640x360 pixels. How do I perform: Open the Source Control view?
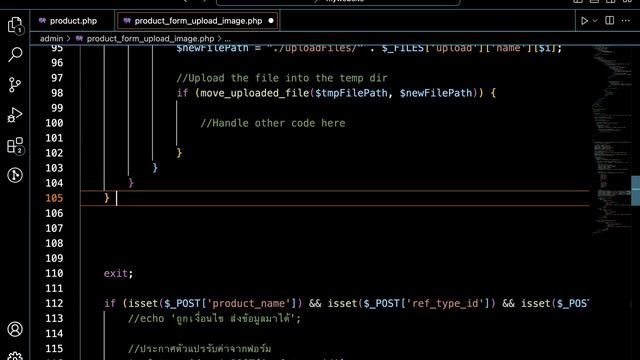click(15, 85)
